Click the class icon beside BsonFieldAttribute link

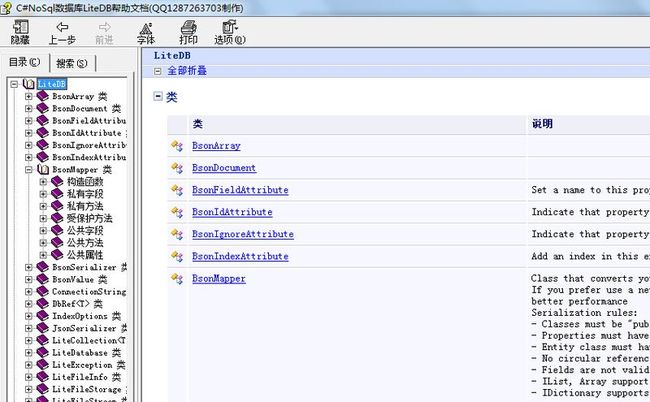(x=177, y=190)
